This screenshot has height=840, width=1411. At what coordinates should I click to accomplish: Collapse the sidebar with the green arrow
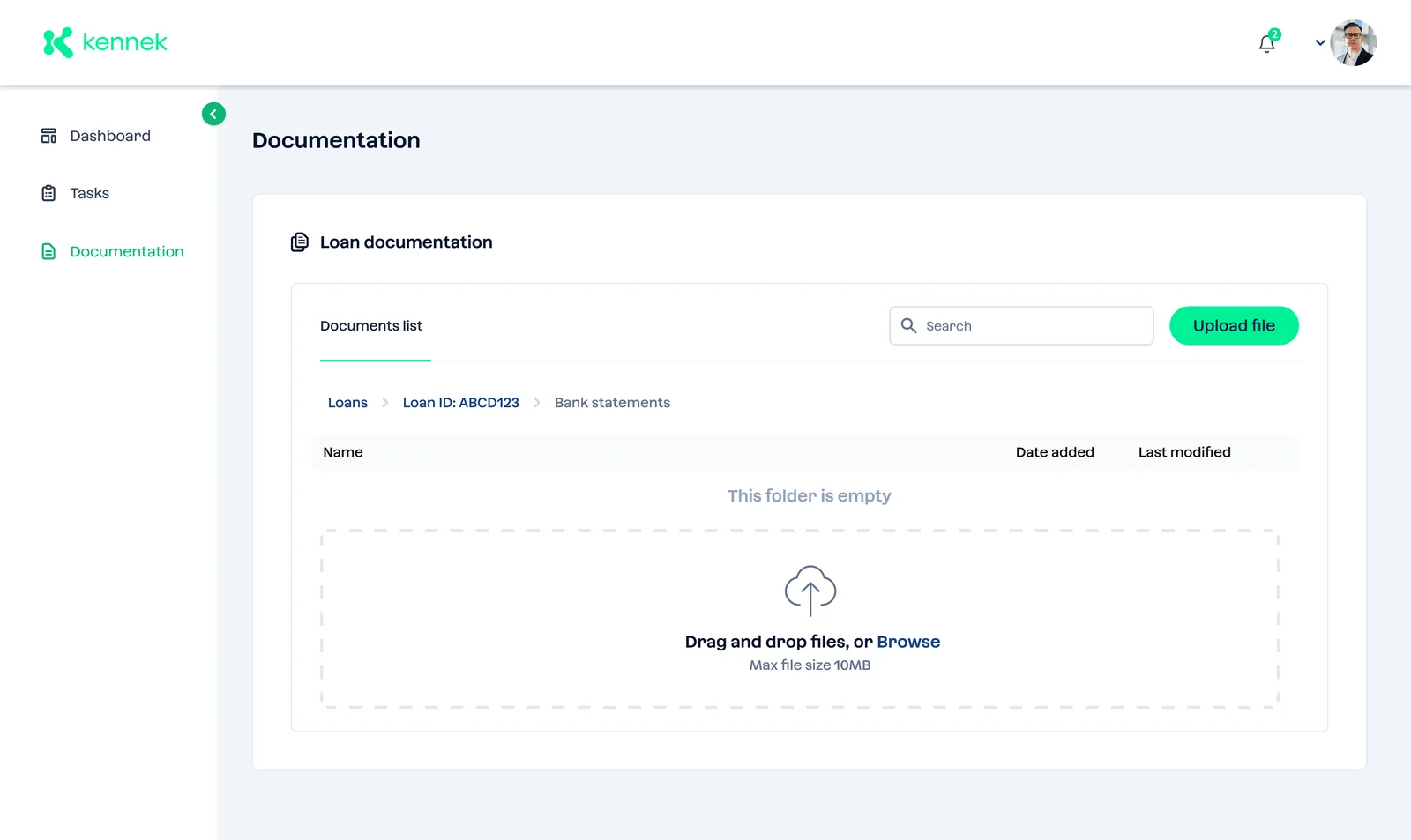click(213, 114)
